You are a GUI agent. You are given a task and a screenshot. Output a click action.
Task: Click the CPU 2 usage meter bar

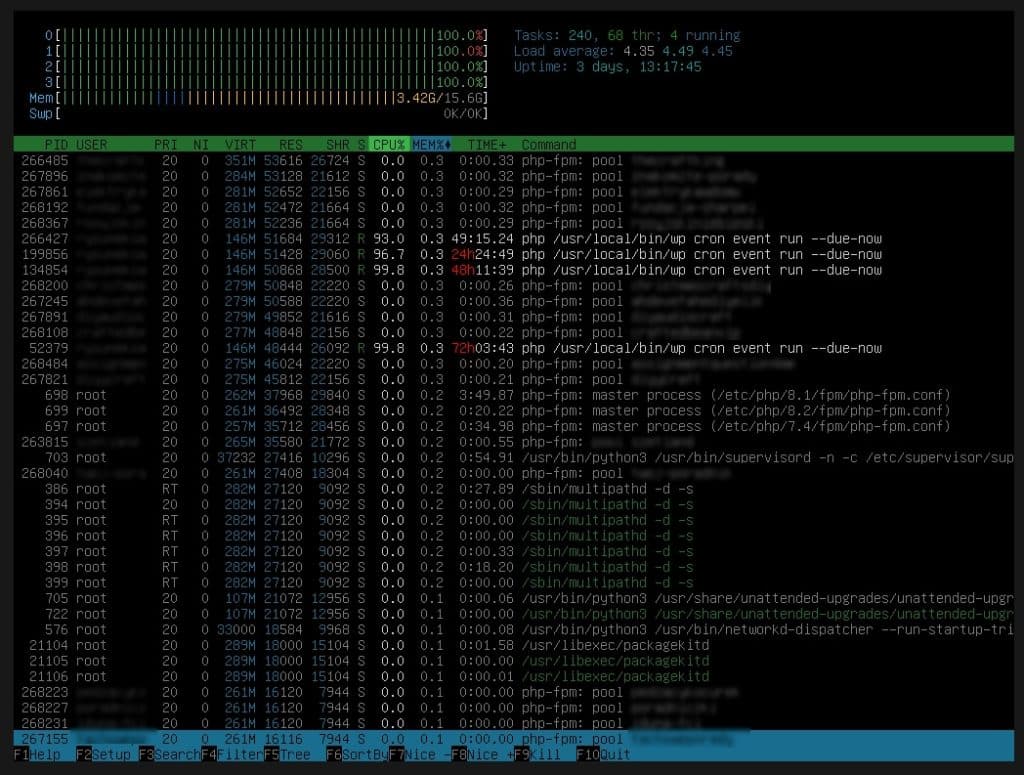point(266,67)
